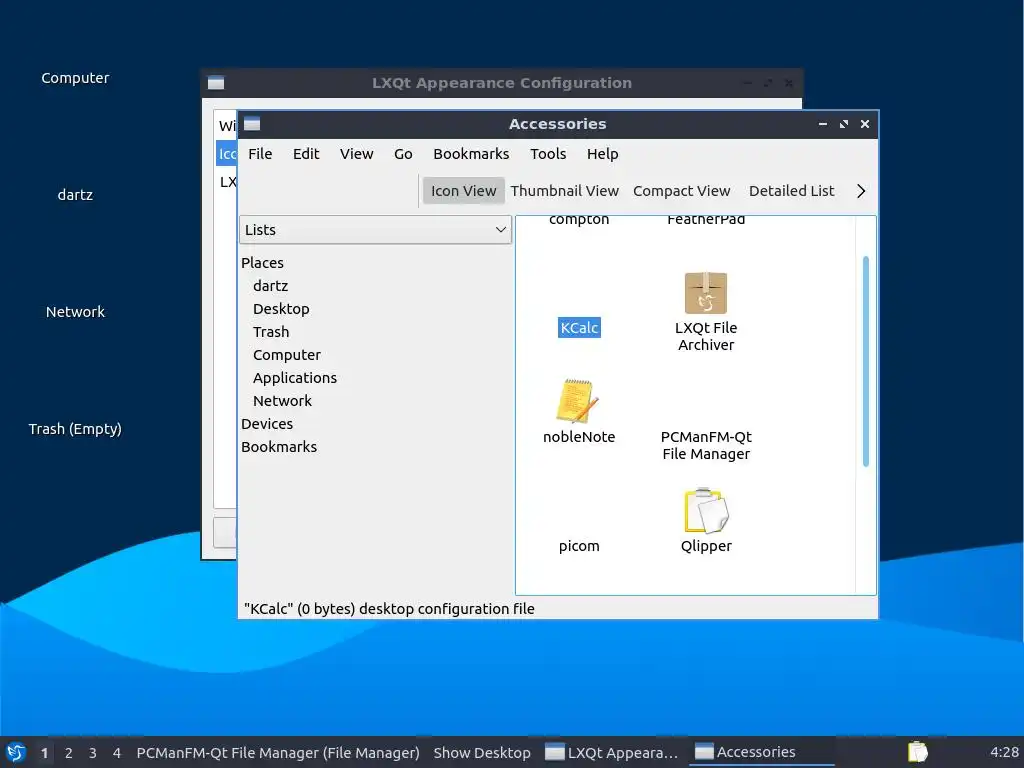Click the Qlipper tray icon in taskbar

pos(918,752)
